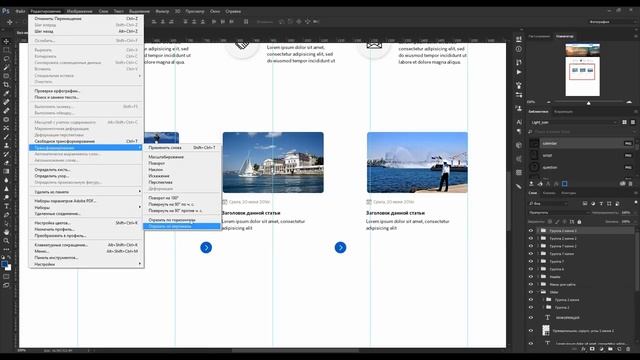Image resolution: width=640 pixels, height=360 pixels.
Task: Toggle visibility of 'Меню для сайта' layer
Action: (531, 284)
